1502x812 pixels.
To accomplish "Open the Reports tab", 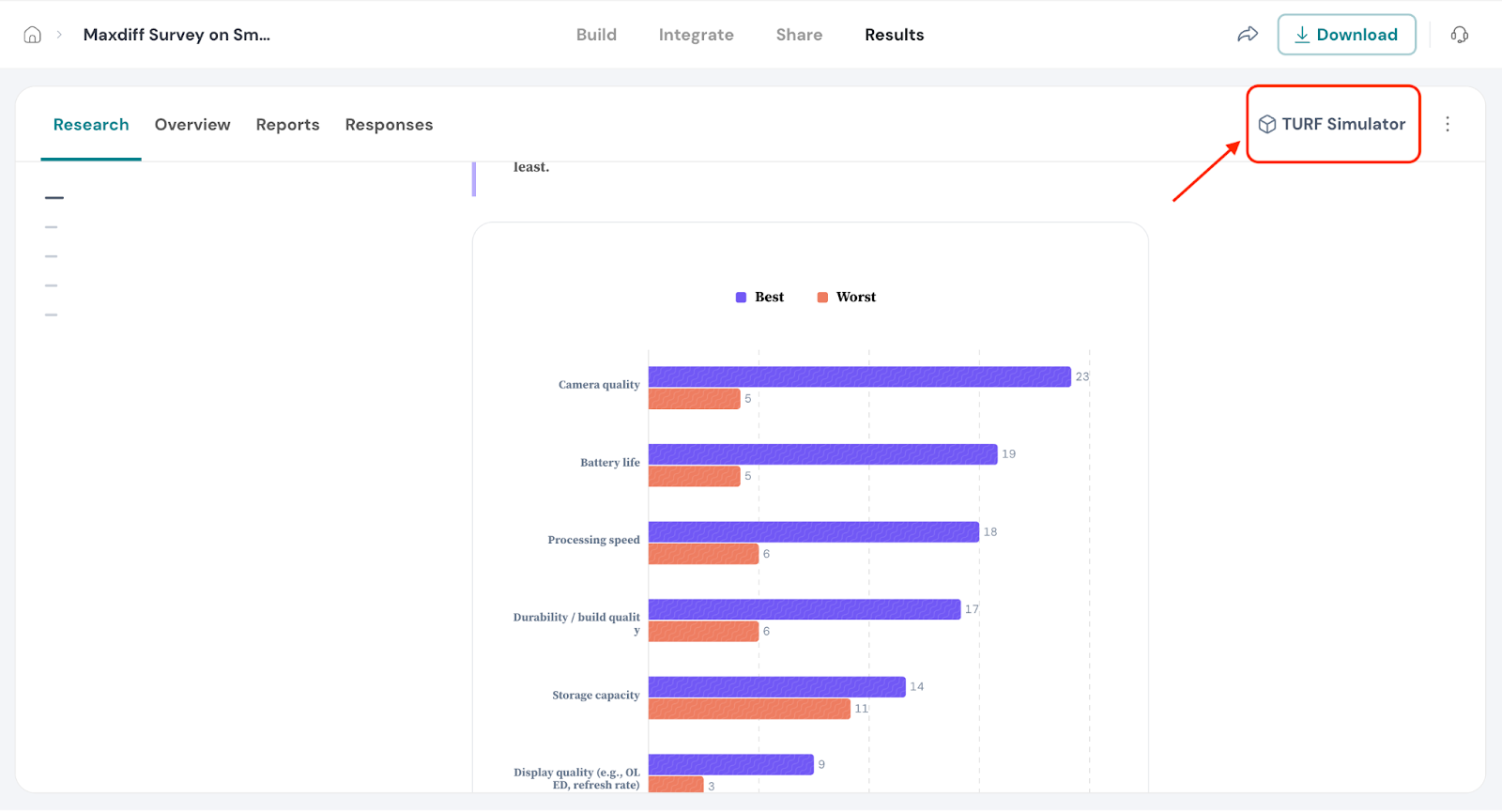I will coord(287,125).
